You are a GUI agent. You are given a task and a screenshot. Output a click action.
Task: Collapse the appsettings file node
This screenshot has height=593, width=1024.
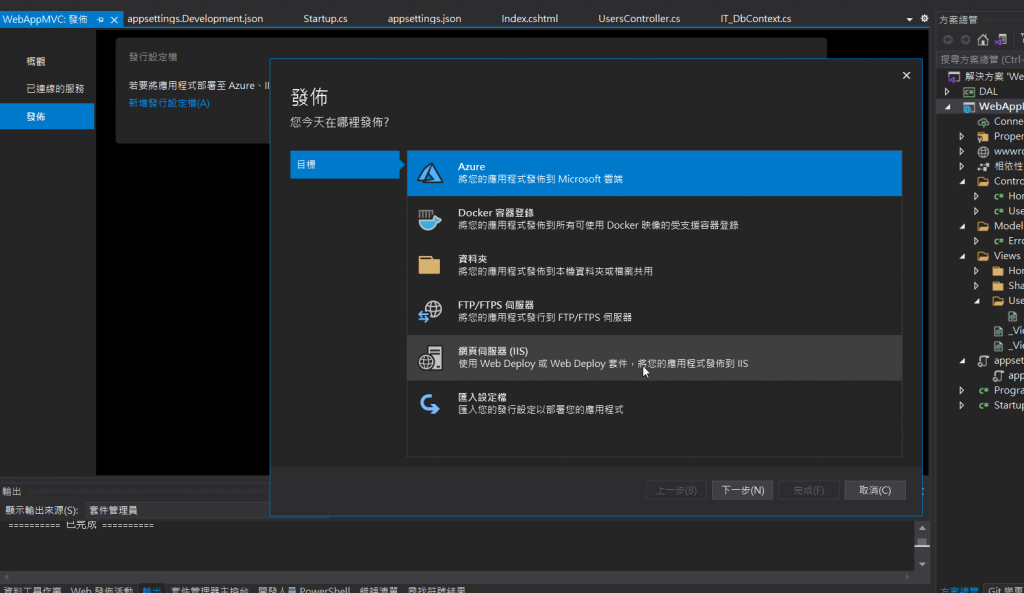[x=962, y=361]
